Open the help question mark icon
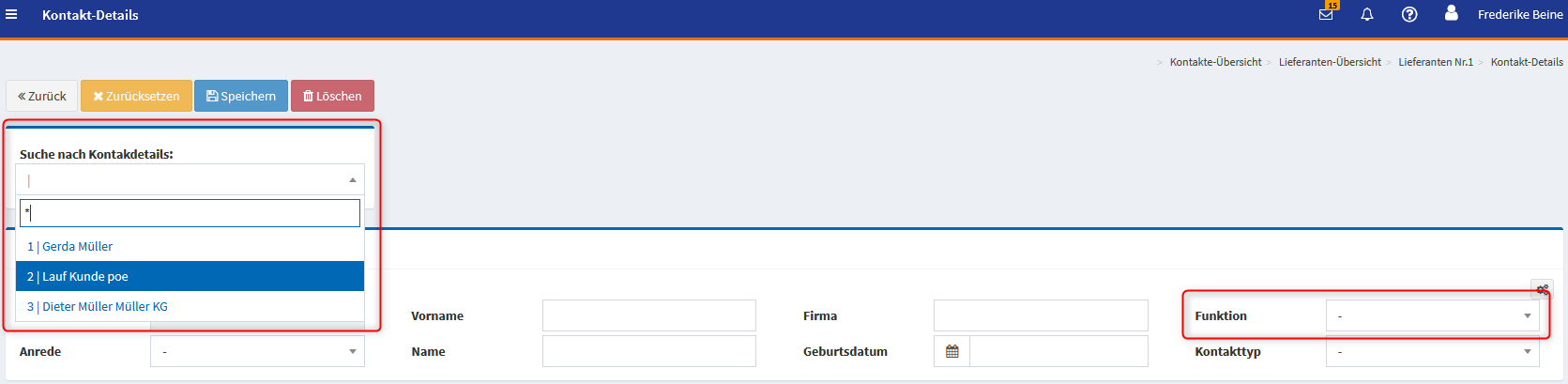This screenshot has width=1568, height=384. click(1409, 14)
